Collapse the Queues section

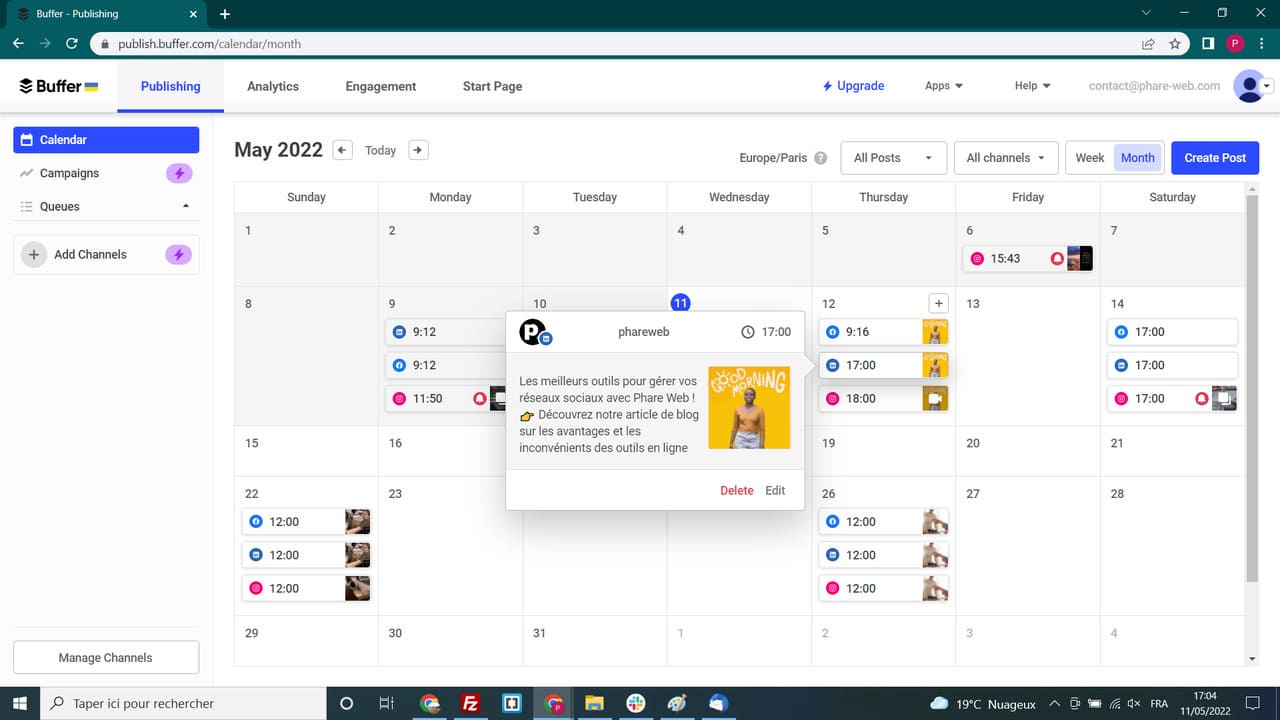[x=186, y=207]
